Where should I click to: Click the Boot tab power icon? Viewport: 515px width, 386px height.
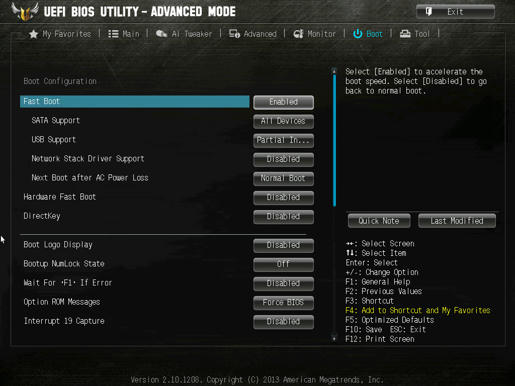358,34
